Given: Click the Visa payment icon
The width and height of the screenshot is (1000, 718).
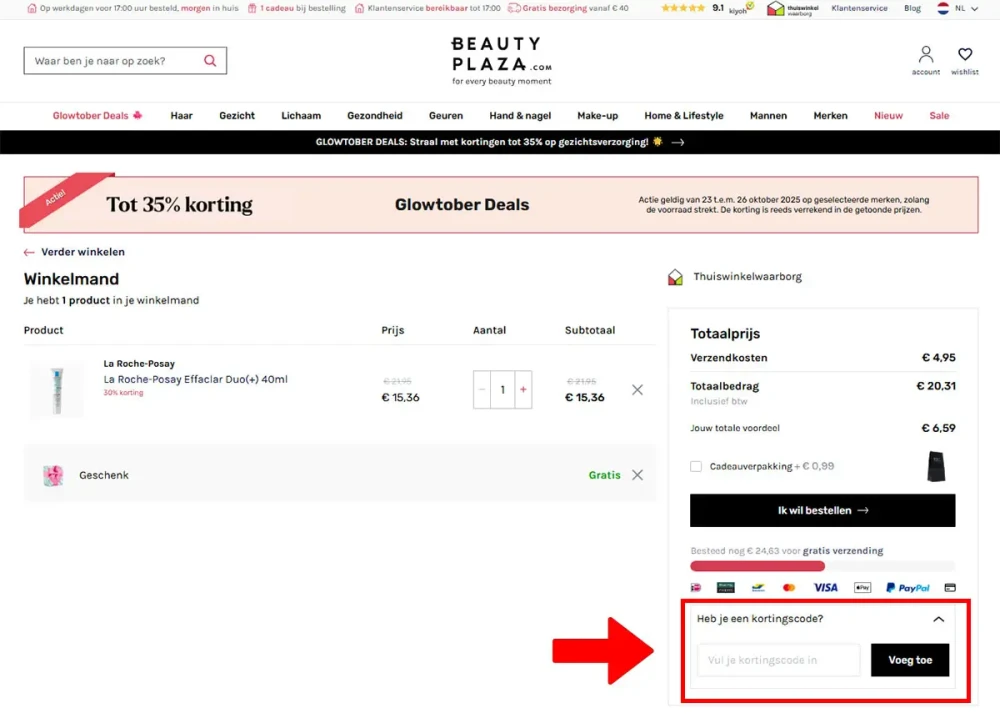Looking at the screenshot, I should [x=825, y=588].
